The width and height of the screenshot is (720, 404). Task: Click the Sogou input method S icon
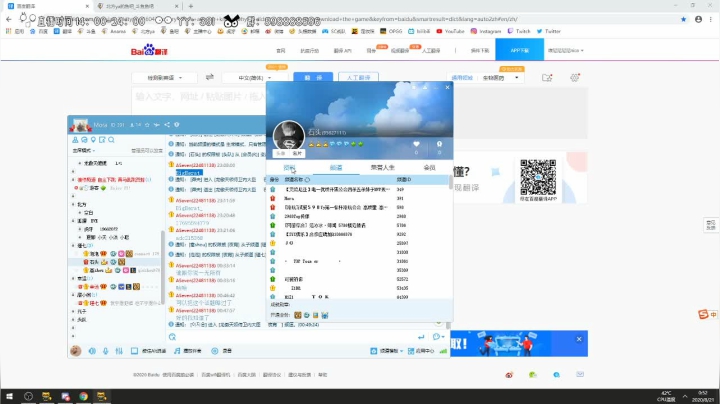point(703,314)
